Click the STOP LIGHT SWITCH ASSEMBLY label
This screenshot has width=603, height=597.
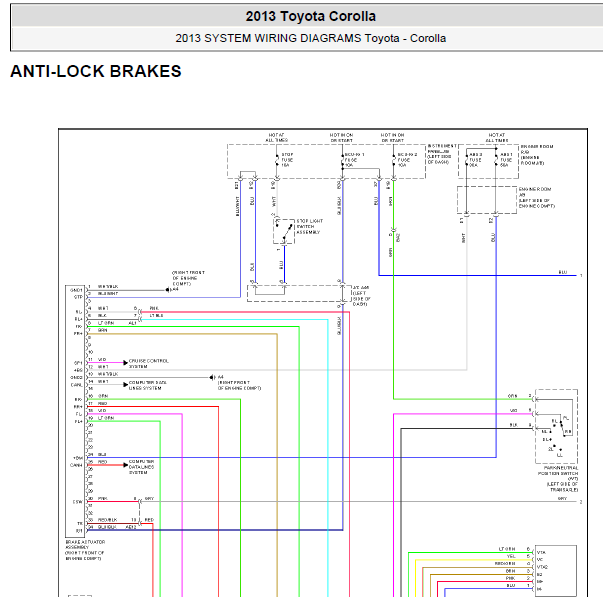click(310, 227)
